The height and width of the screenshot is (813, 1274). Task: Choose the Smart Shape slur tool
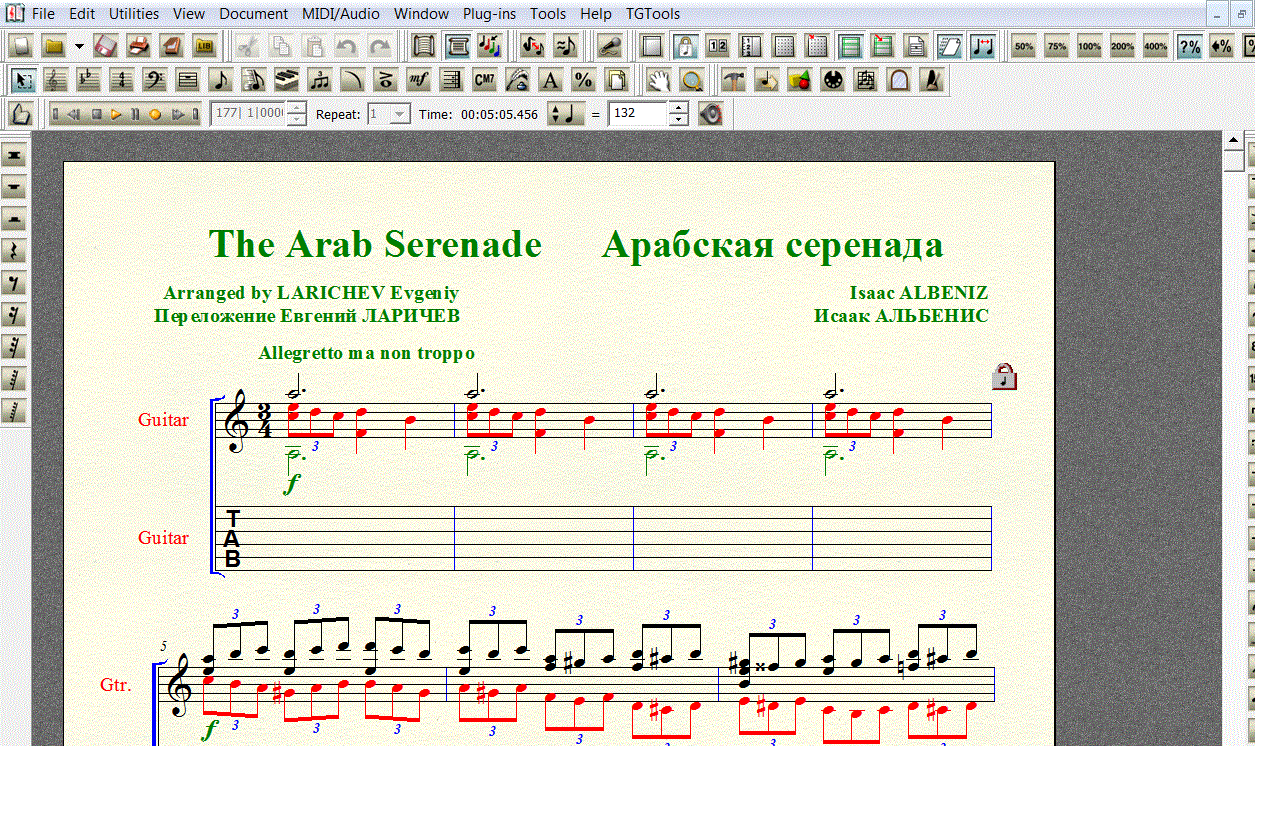tap(353, 80)
